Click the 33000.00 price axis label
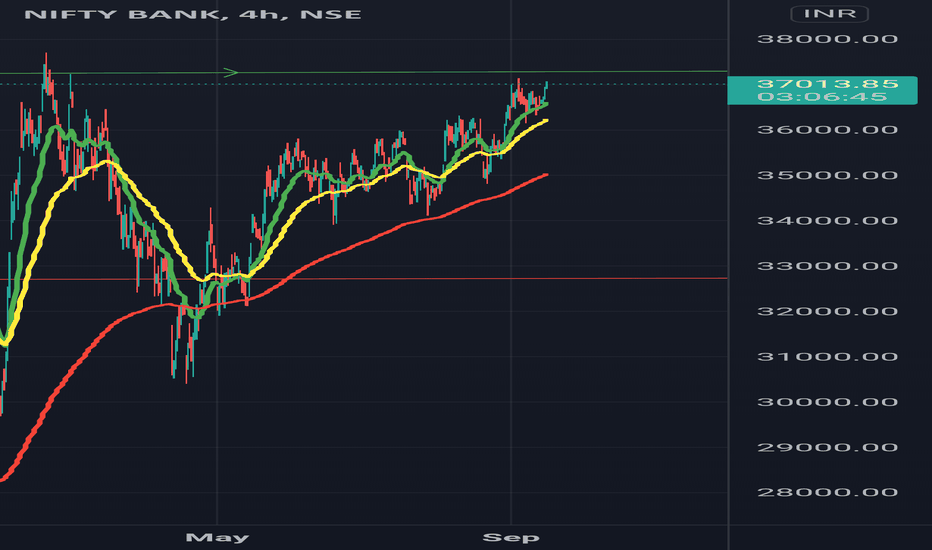This screenshot has height=550, width=932. coord(827,266)
